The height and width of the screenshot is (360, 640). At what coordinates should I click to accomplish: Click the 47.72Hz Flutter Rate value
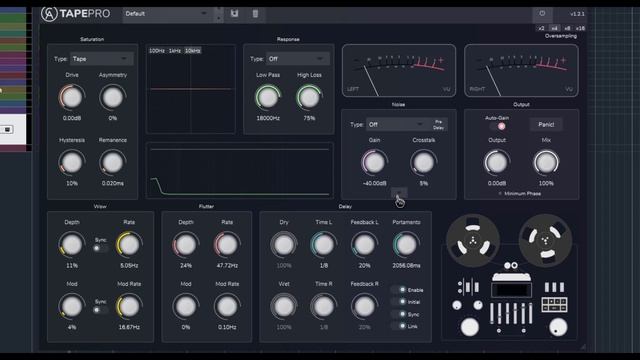227,266
